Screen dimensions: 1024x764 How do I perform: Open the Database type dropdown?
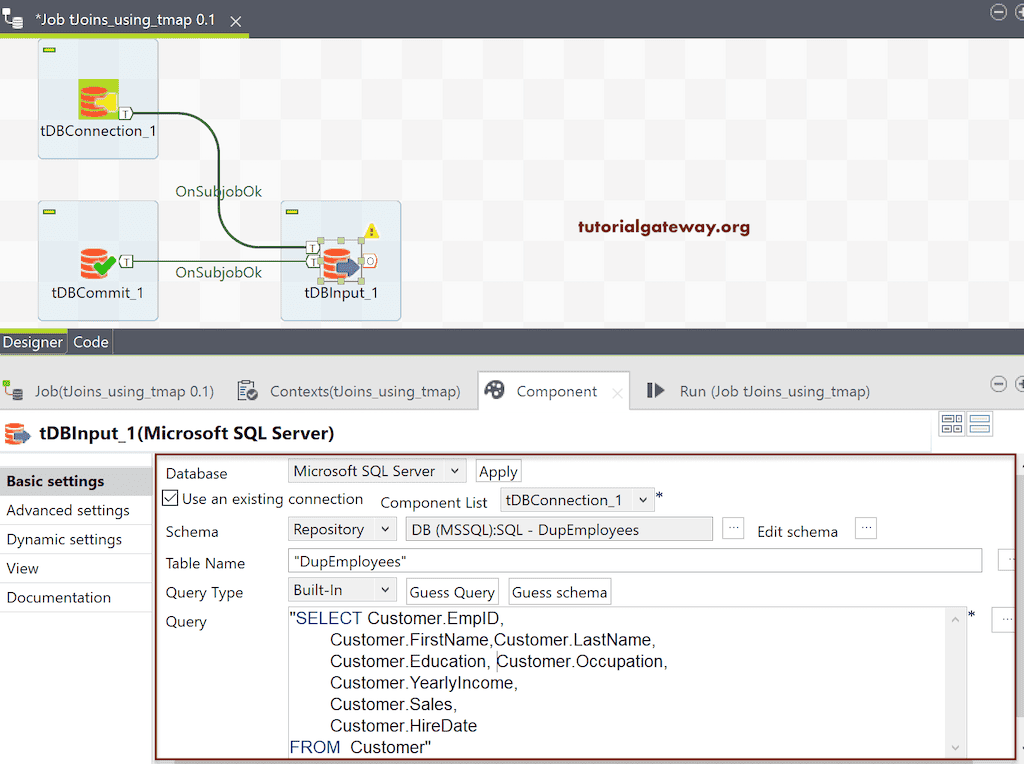click(x=378, y=471)
